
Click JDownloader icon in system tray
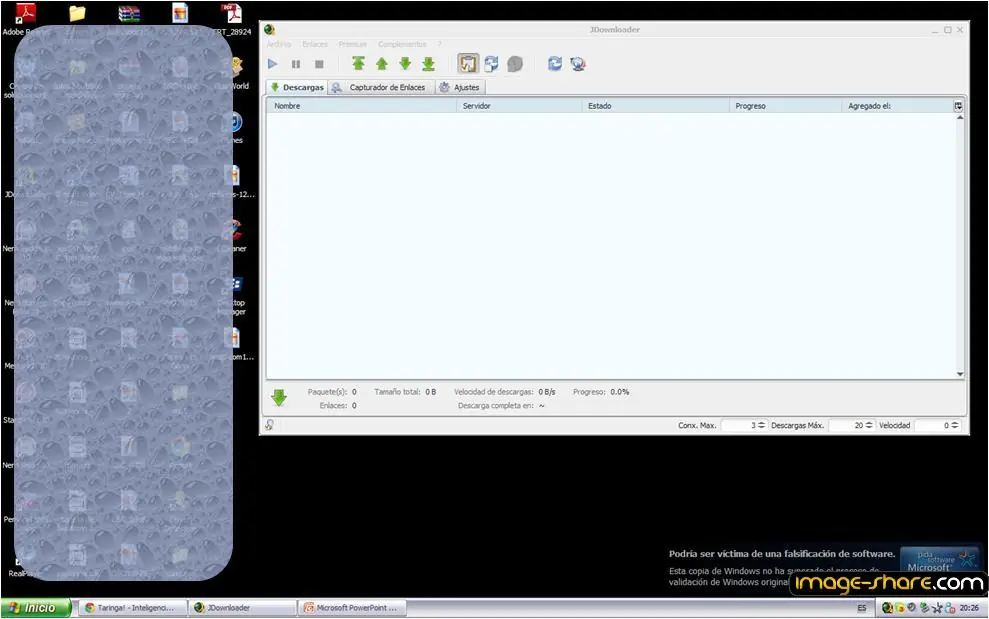tap(887, 608)
